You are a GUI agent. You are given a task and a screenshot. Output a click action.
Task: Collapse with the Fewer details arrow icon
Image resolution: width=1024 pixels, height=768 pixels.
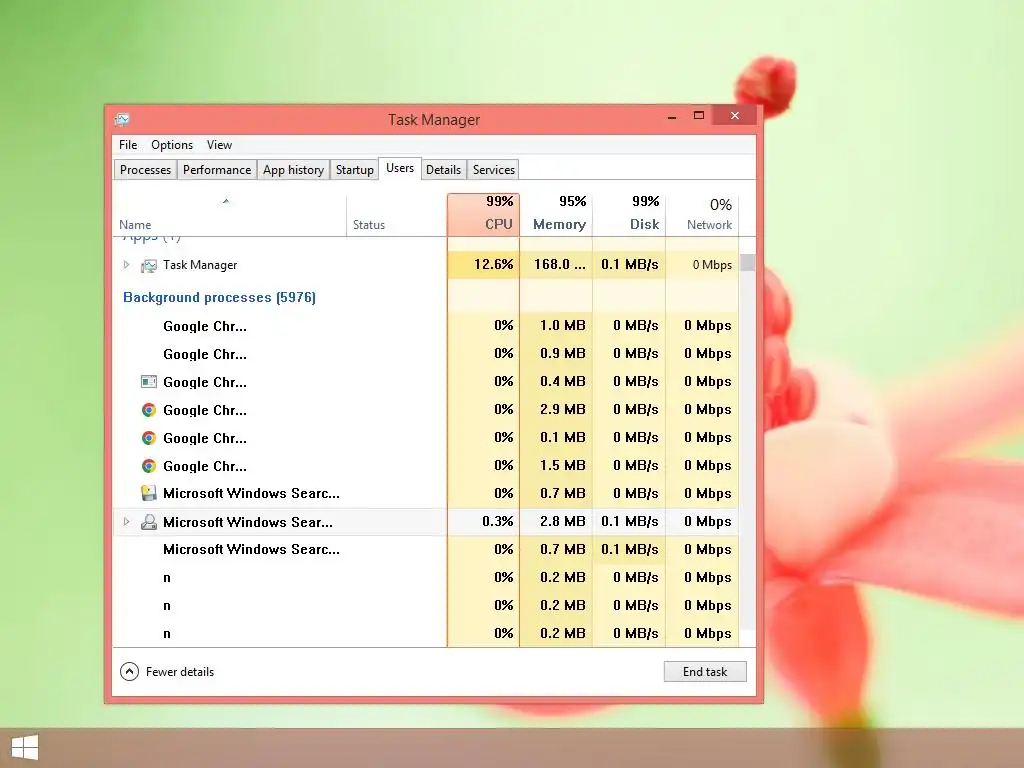[x=129, y=671]
